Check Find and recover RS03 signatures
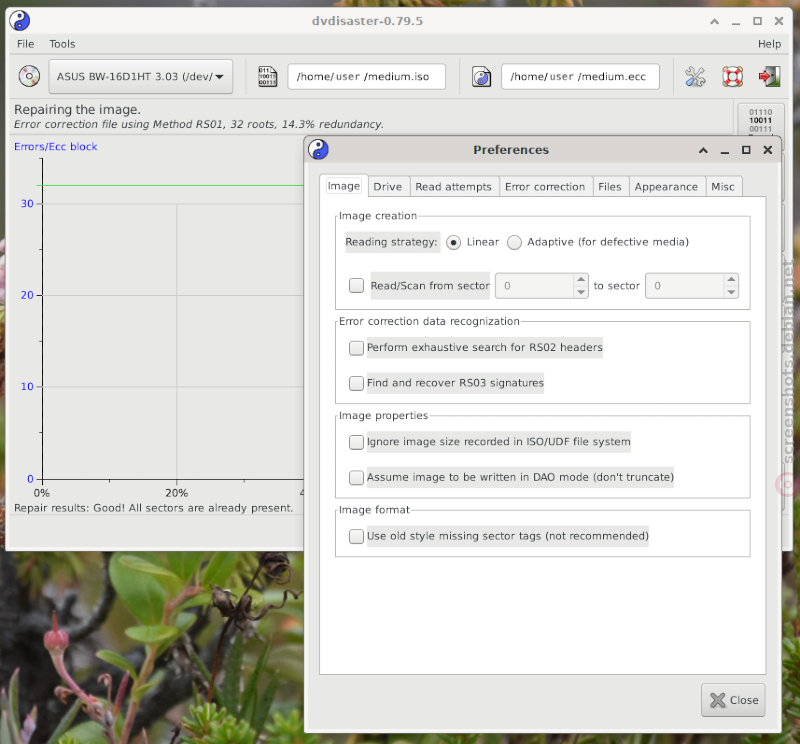 356,383
